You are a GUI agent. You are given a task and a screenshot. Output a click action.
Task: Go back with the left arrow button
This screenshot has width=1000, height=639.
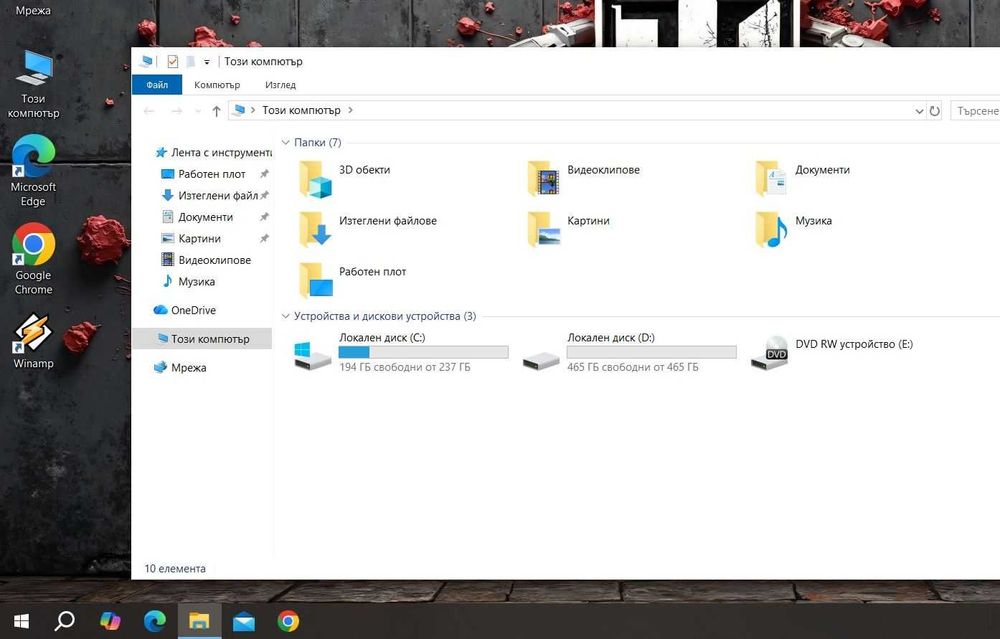click(x=149, y=111)
